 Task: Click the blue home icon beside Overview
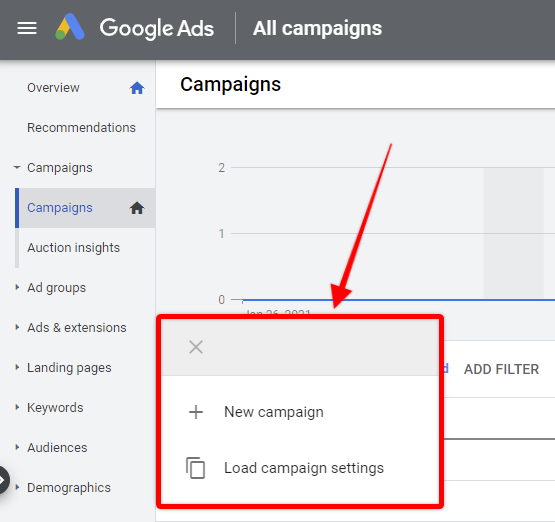[137, 88]
